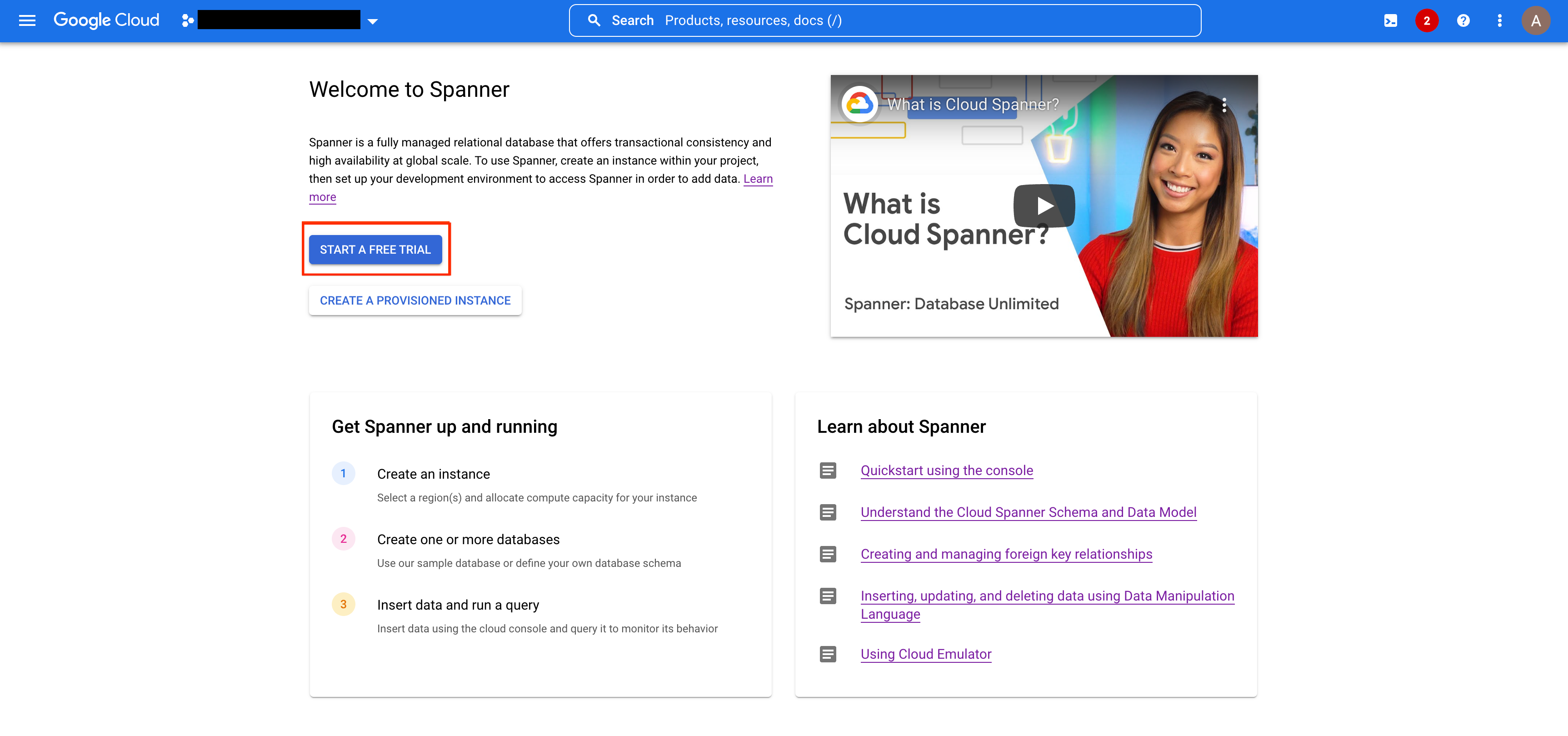
Task: Open the main navigation hamburger menu
Action: 26,20
